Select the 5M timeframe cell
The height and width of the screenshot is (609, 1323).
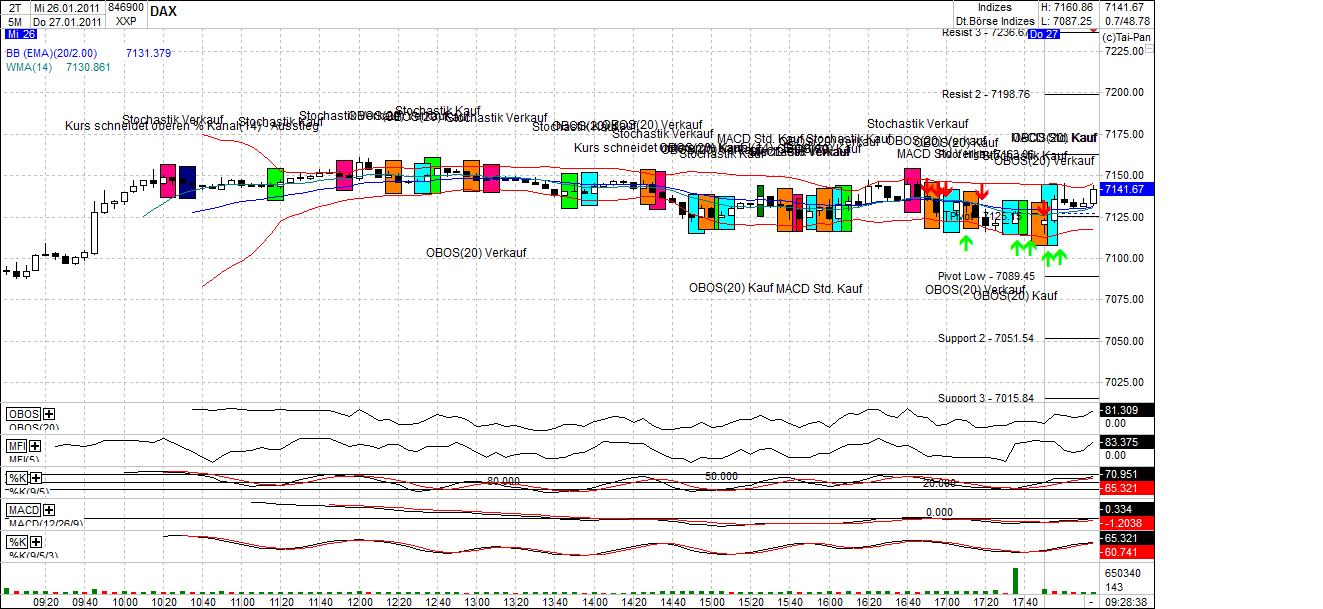click(14, 21)
